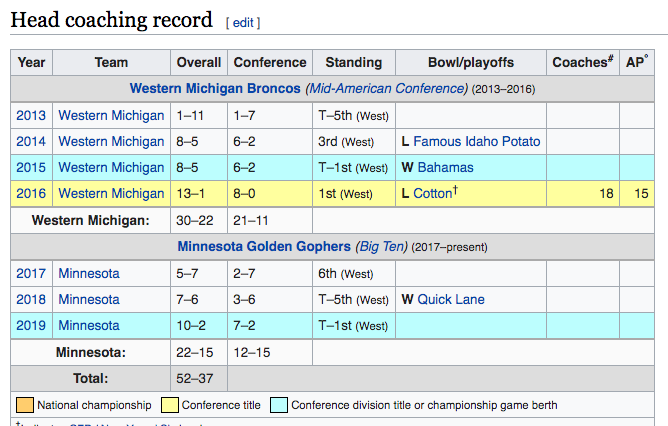668x426 pixels.
Task: Click the yellow Conference title legend swatch
Action: click(x=168, y=405)
